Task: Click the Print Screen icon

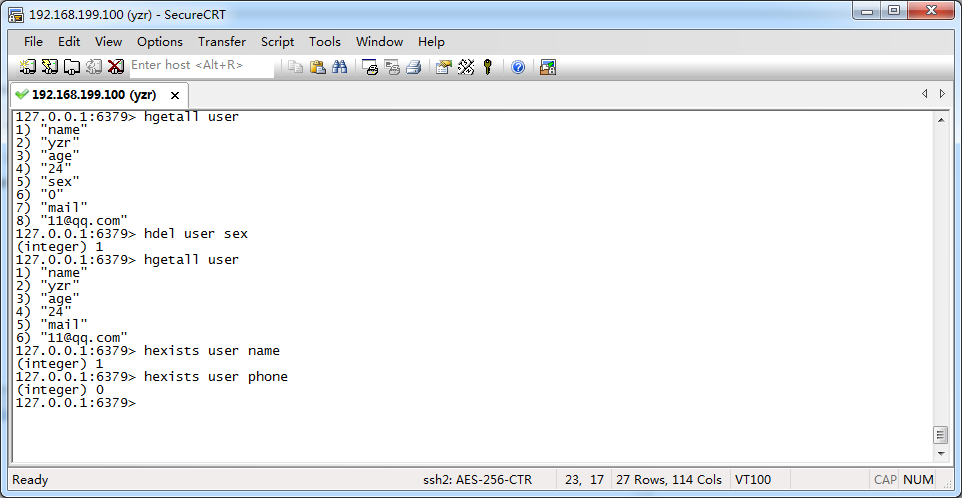Action: click(x=369, y=67)
